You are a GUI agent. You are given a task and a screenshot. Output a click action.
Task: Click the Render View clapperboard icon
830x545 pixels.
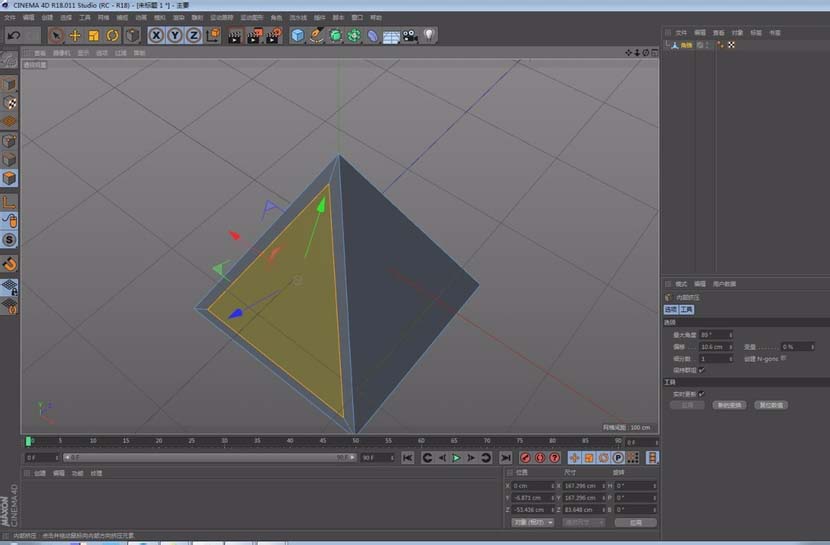point(234,35)
